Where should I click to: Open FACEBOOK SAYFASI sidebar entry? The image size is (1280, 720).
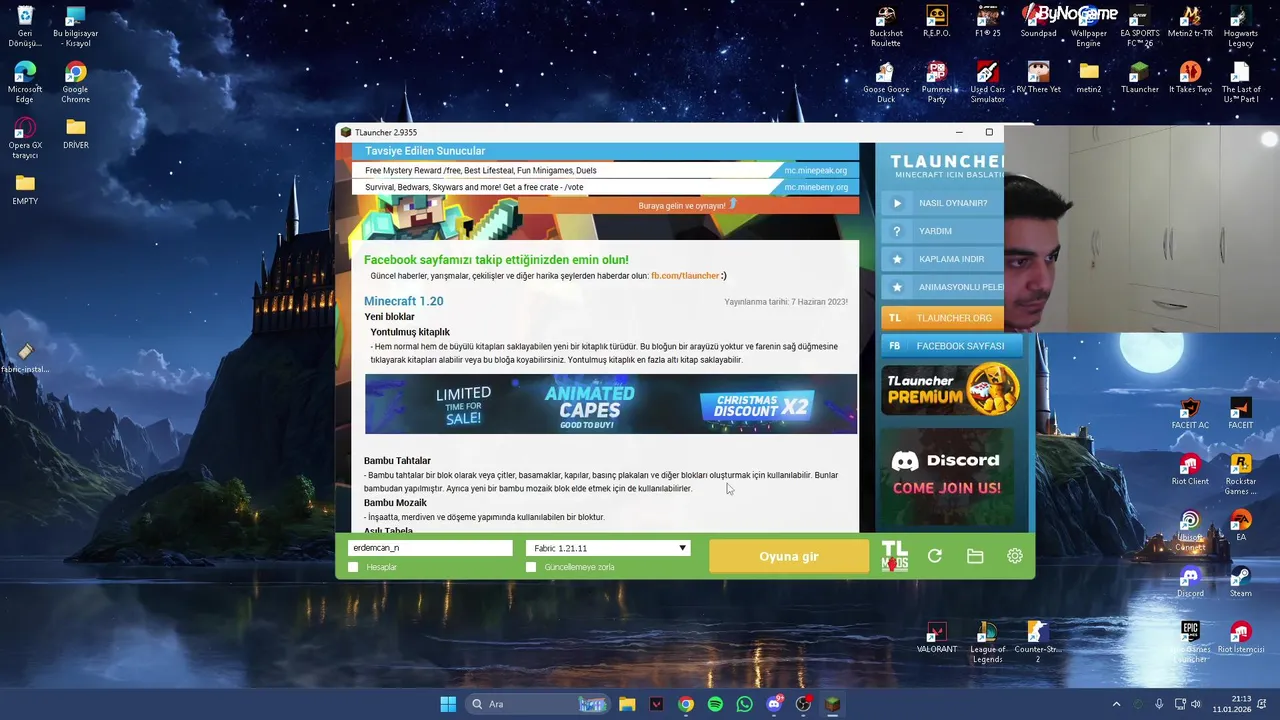pyautogui.click(x=950, y=346)
